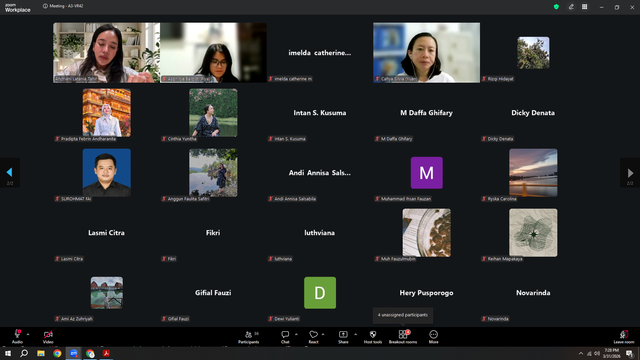Click 'Lasmi Citra' tile name
The image size is (640, 360).
pos(107,233)
